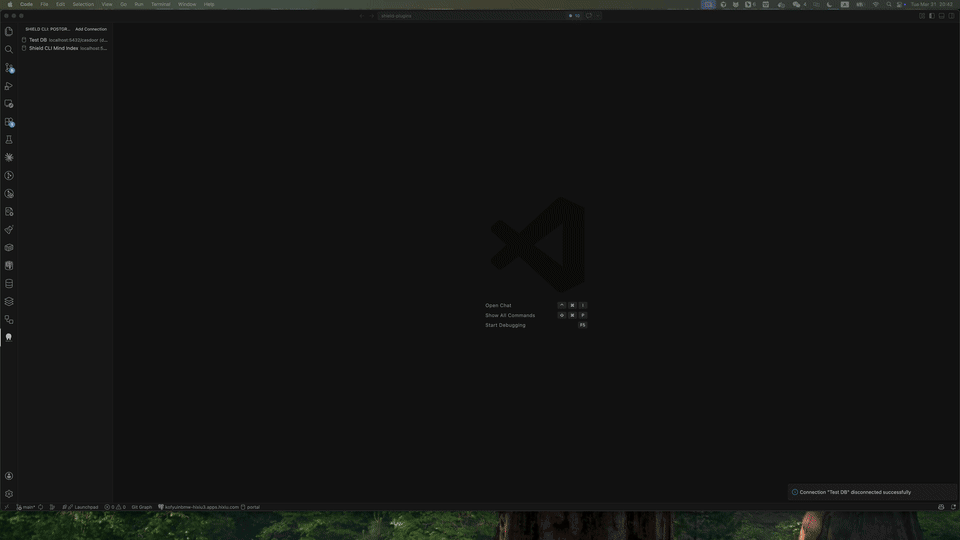
Task: Click the Wi-Fi icon in menu bar
Action: 876,4
